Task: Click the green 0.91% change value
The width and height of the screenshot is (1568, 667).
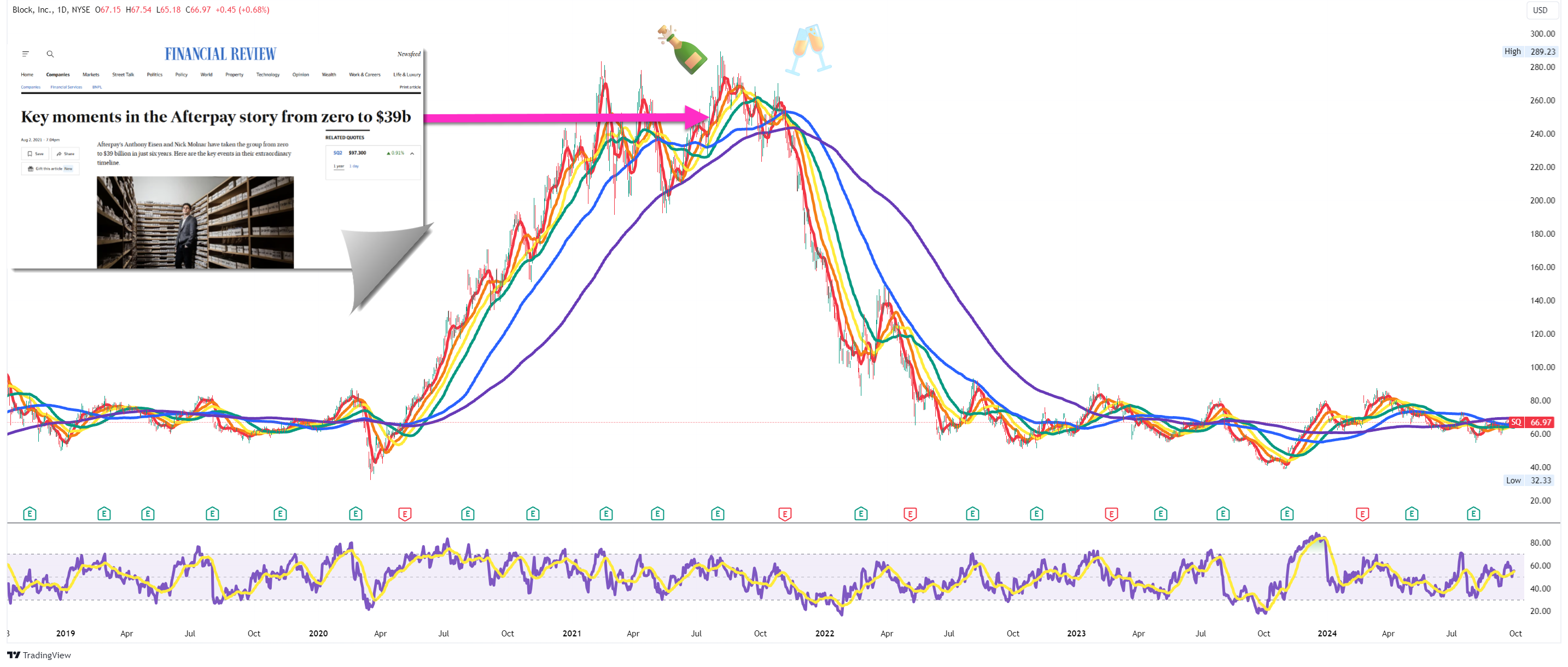Action: pos(395,154)
